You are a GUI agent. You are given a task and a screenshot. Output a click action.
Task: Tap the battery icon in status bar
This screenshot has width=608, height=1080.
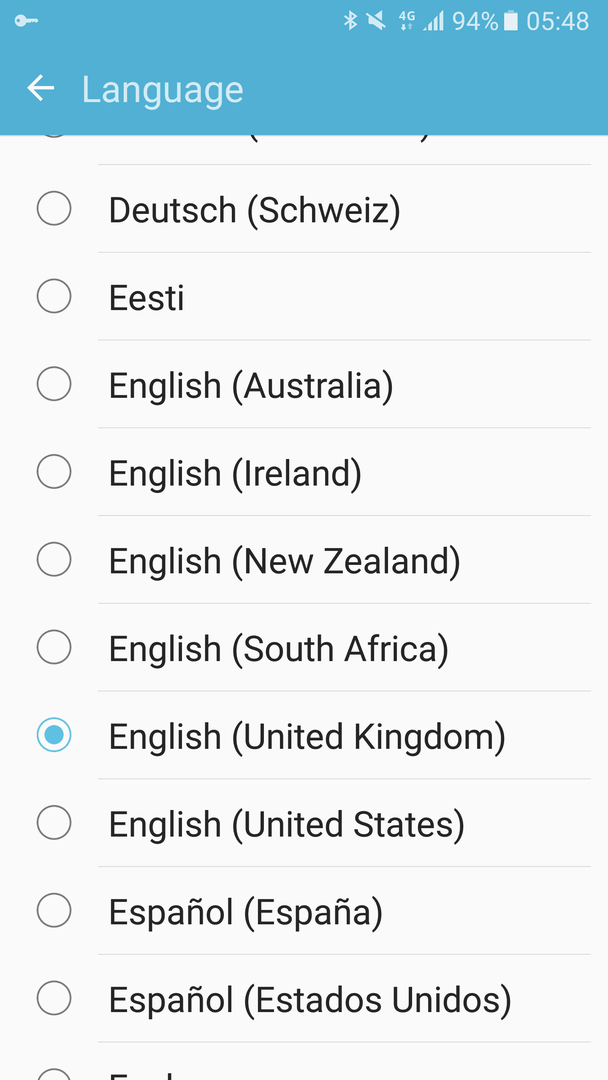(510, 21)
